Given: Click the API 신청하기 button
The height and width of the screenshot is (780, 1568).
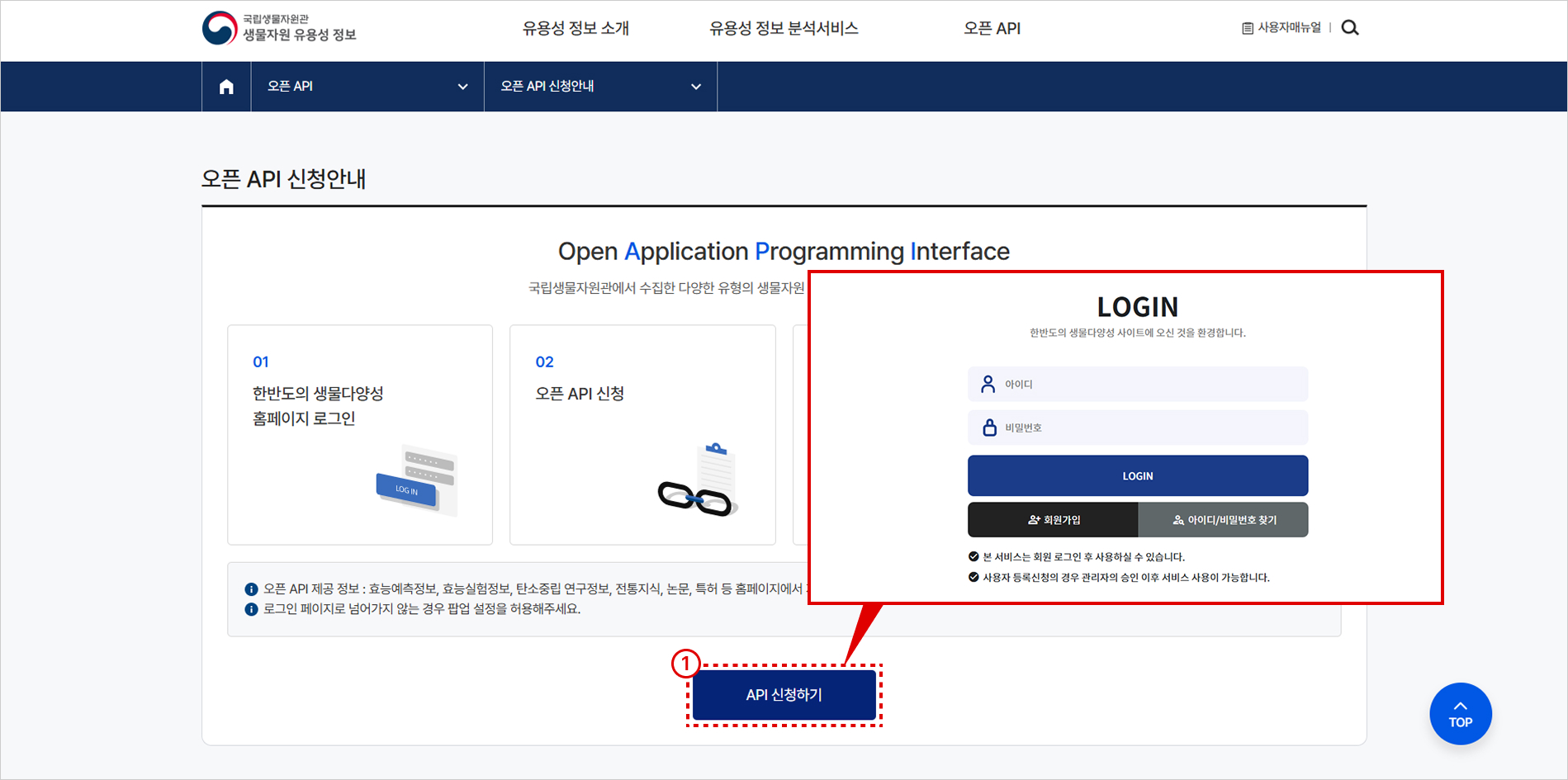Looking at the screenshot, I should coord(784,694).
